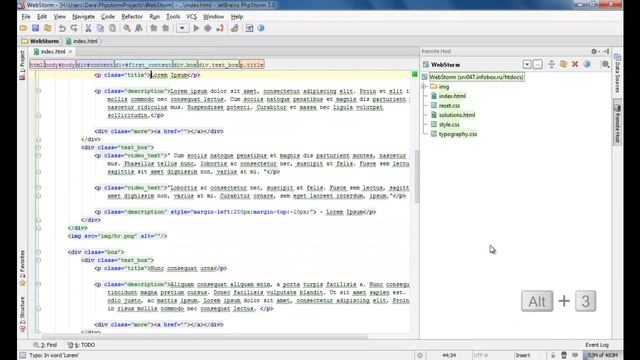Image resolution: width=640 pixels, height=360 pixels.
Task: Click the Settings wrench toolbar icon
Action: pyautogui.click(x=235, y=28)
